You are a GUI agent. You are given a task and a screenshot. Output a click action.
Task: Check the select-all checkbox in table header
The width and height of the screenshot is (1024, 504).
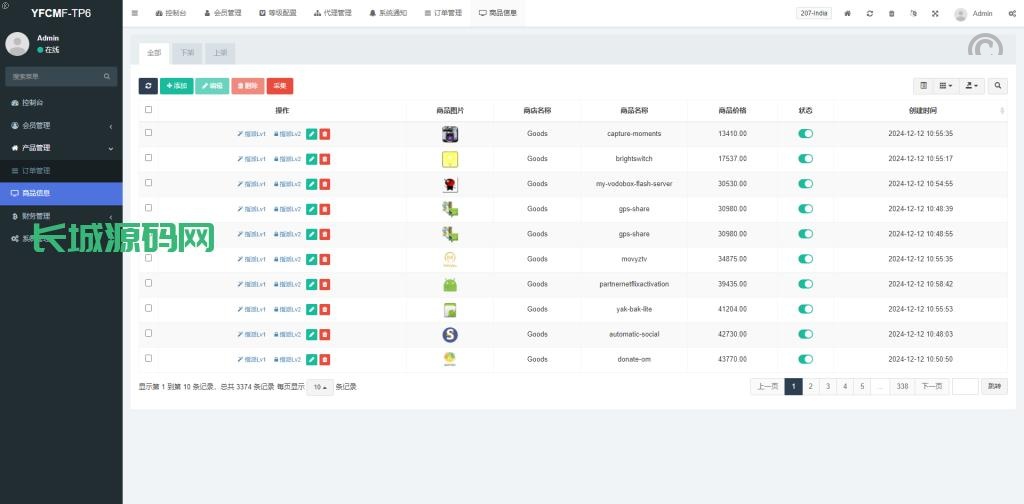pyautogui.click(x=149, y=110)
